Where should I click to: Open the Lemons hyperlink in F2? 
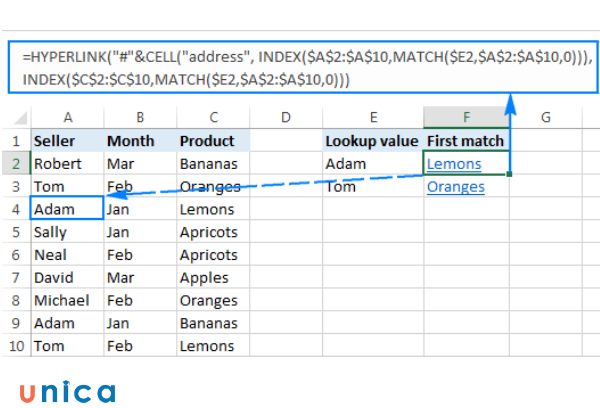[453, 164]
